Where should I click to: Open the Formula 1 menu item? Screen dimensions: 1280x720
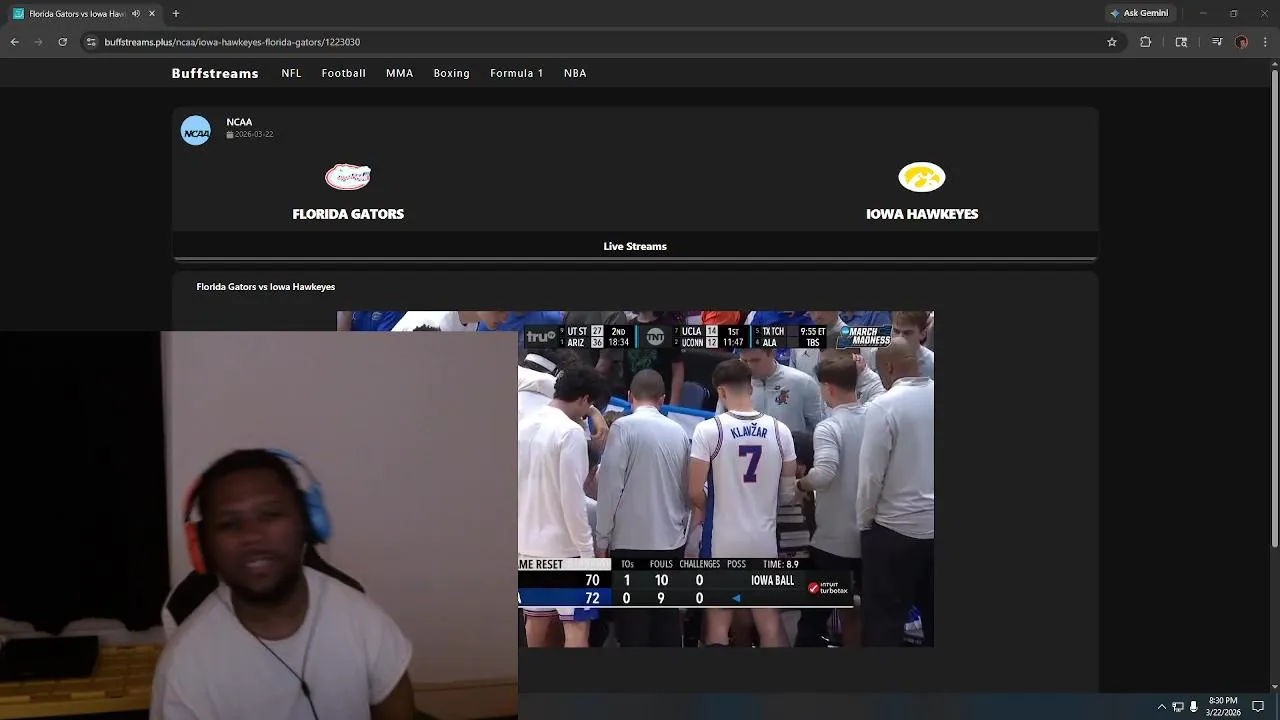click(x=516, y=73)
